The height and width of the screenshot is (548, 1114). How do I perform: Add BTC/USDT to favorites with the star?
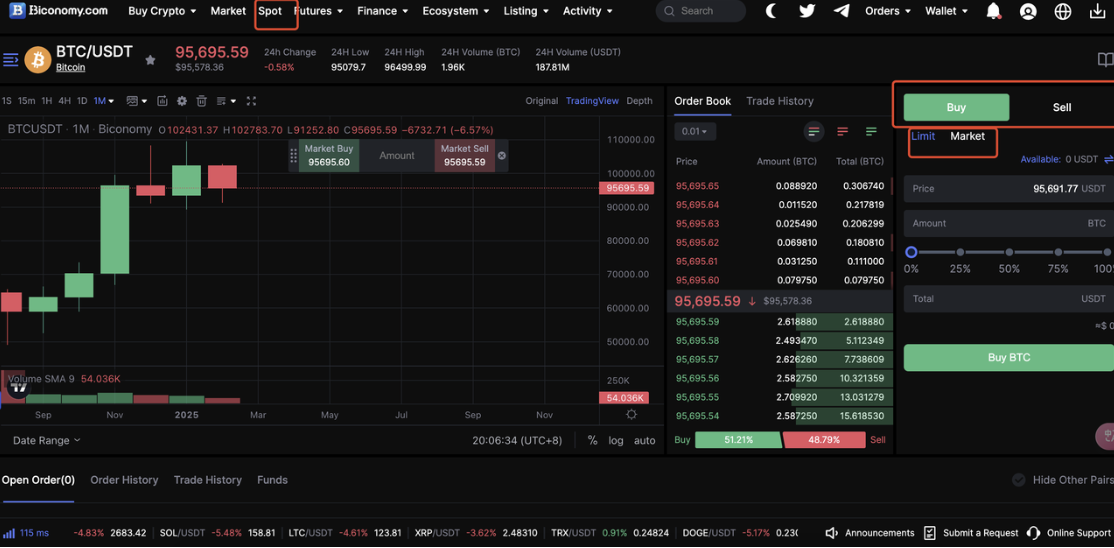pyautogui.click(x=150, y=60)
